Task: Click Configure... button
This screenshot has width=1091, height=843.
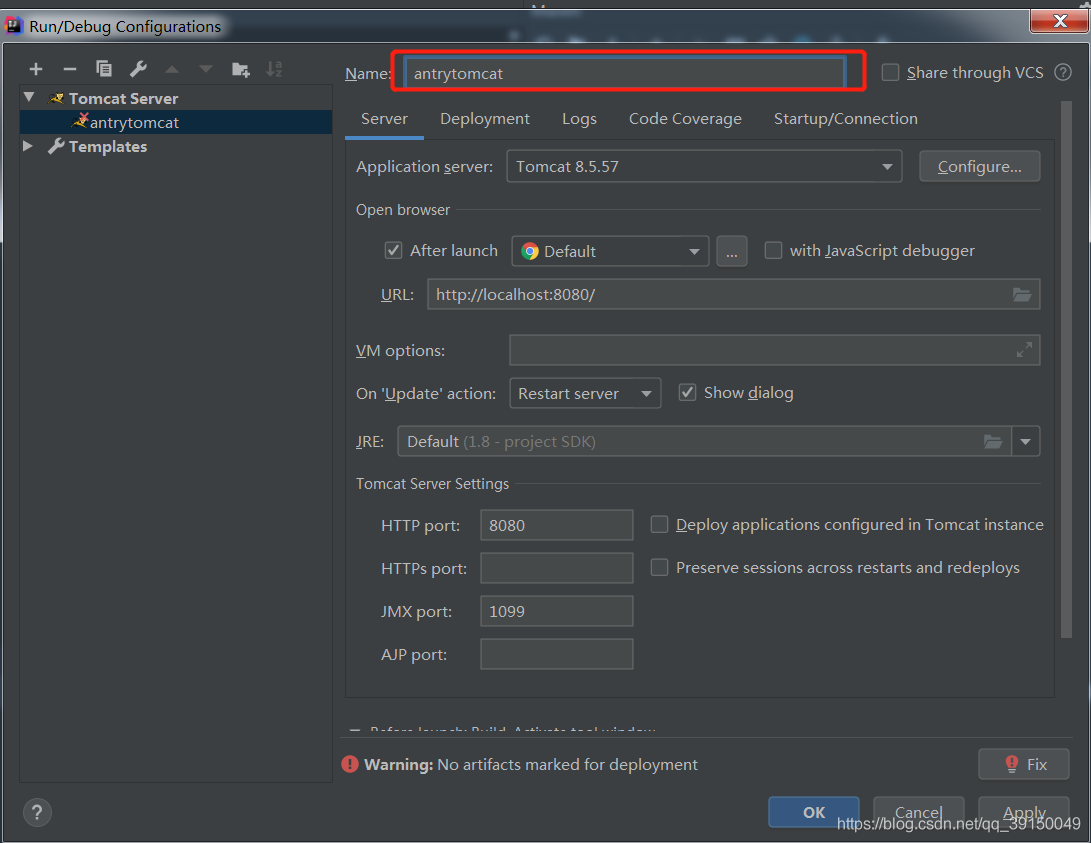Action: coord(979,166)
